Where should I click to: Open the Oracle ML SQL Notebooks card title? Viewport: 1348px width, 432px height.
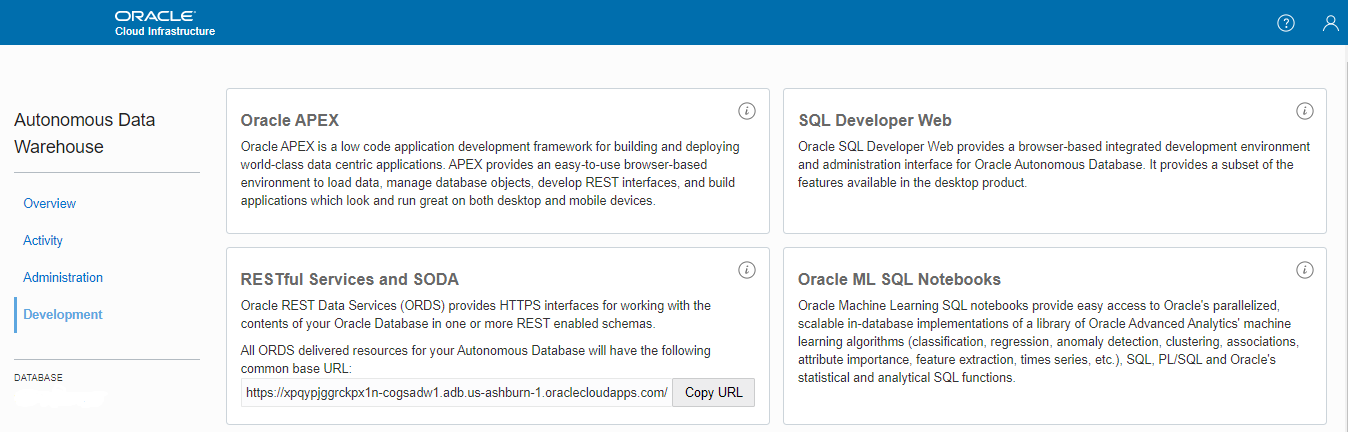pos(899,279)
